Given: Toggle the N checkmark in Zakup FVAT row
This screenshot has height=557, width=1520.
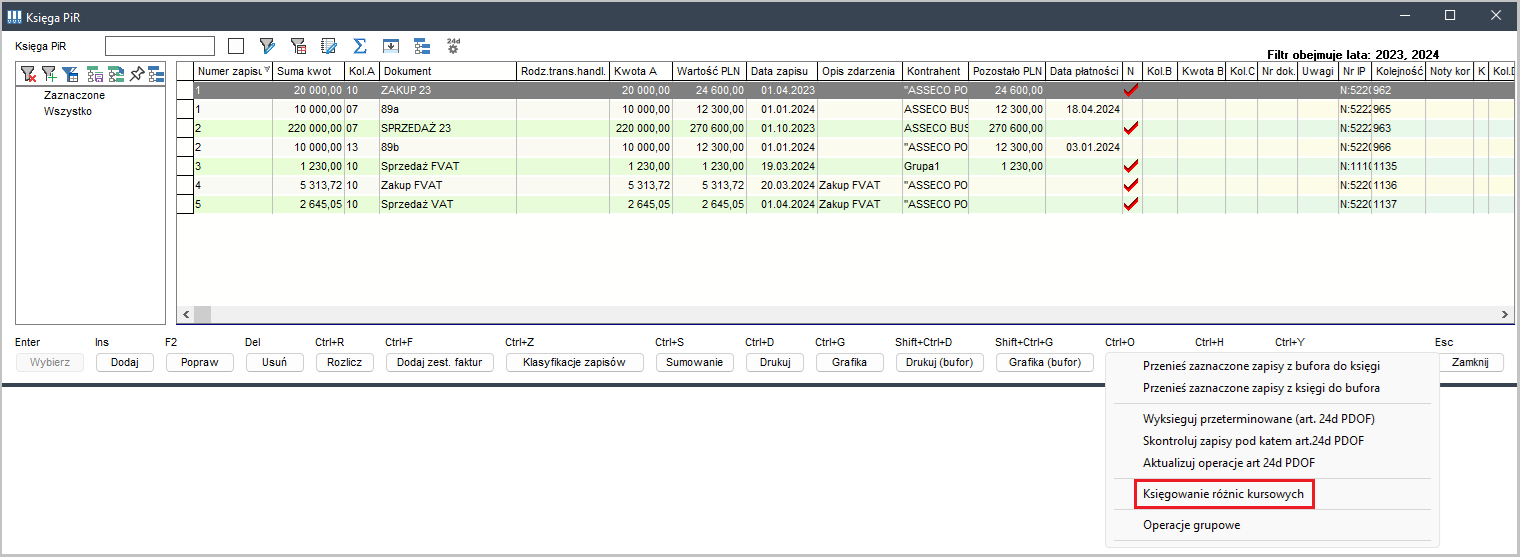Looking at the screenshot, I should [1131, 185].
